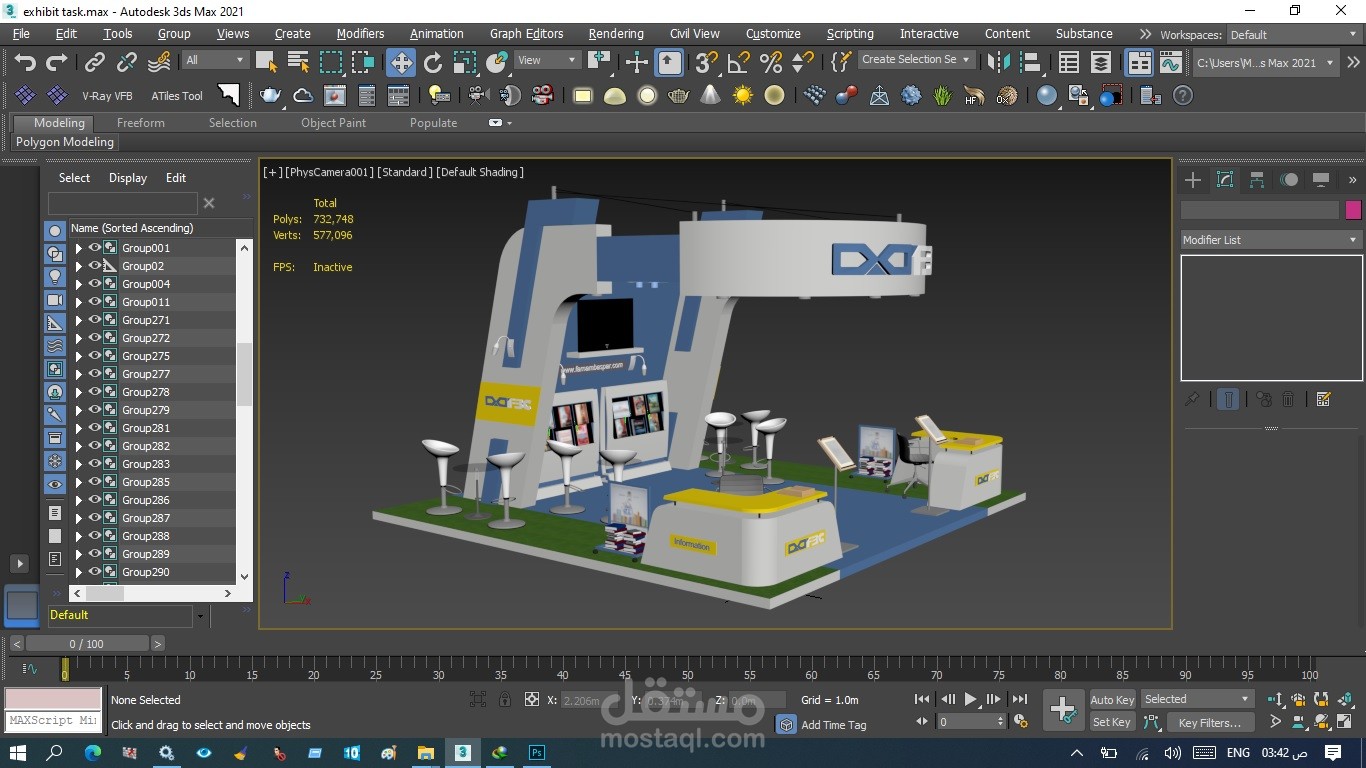
Task: Open the Display command panel tab
Action: [x=1321, y=180]
